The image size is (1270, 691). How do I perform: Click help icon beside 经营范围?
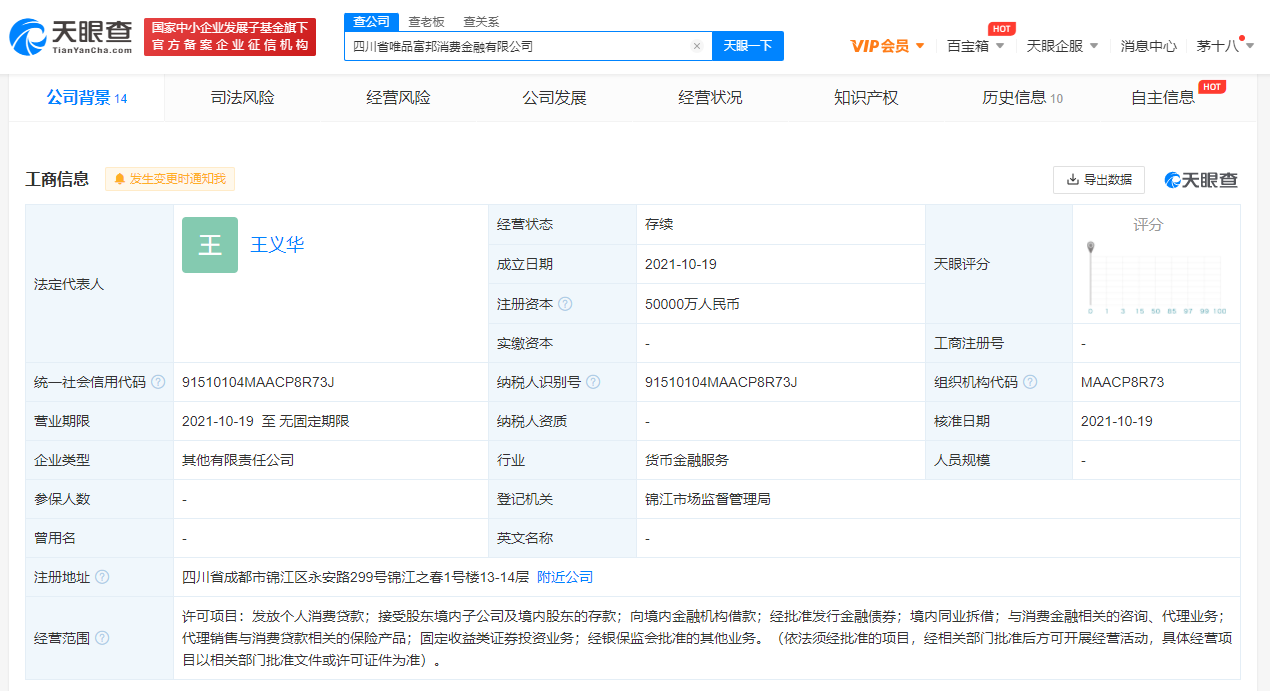[x=102, y=638]
